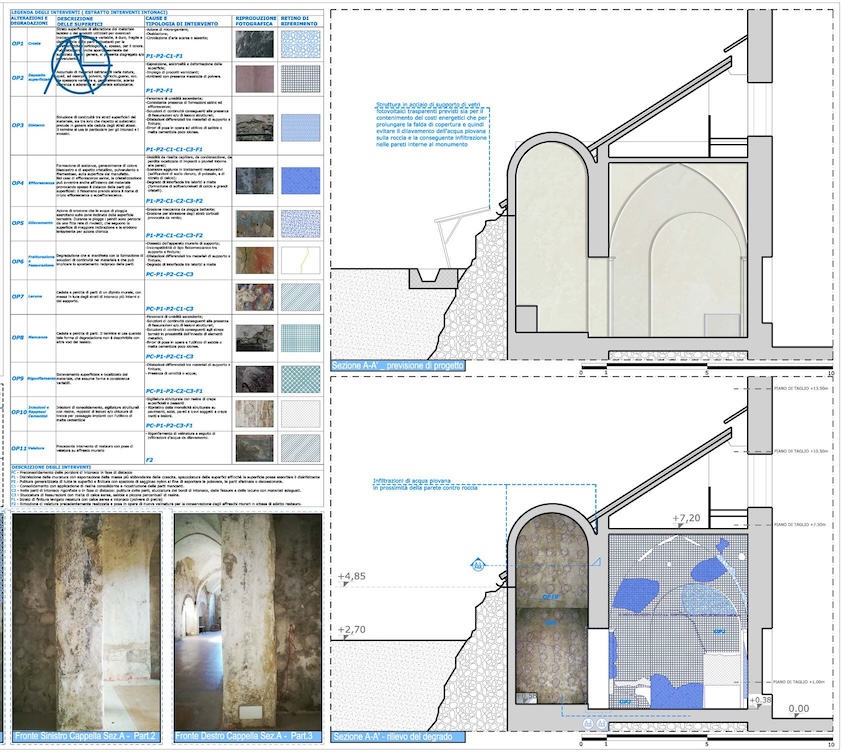Viewport: 846px width, 753px height.
Task: Click the 0.00 ground level marker
Action: point(798,709)
